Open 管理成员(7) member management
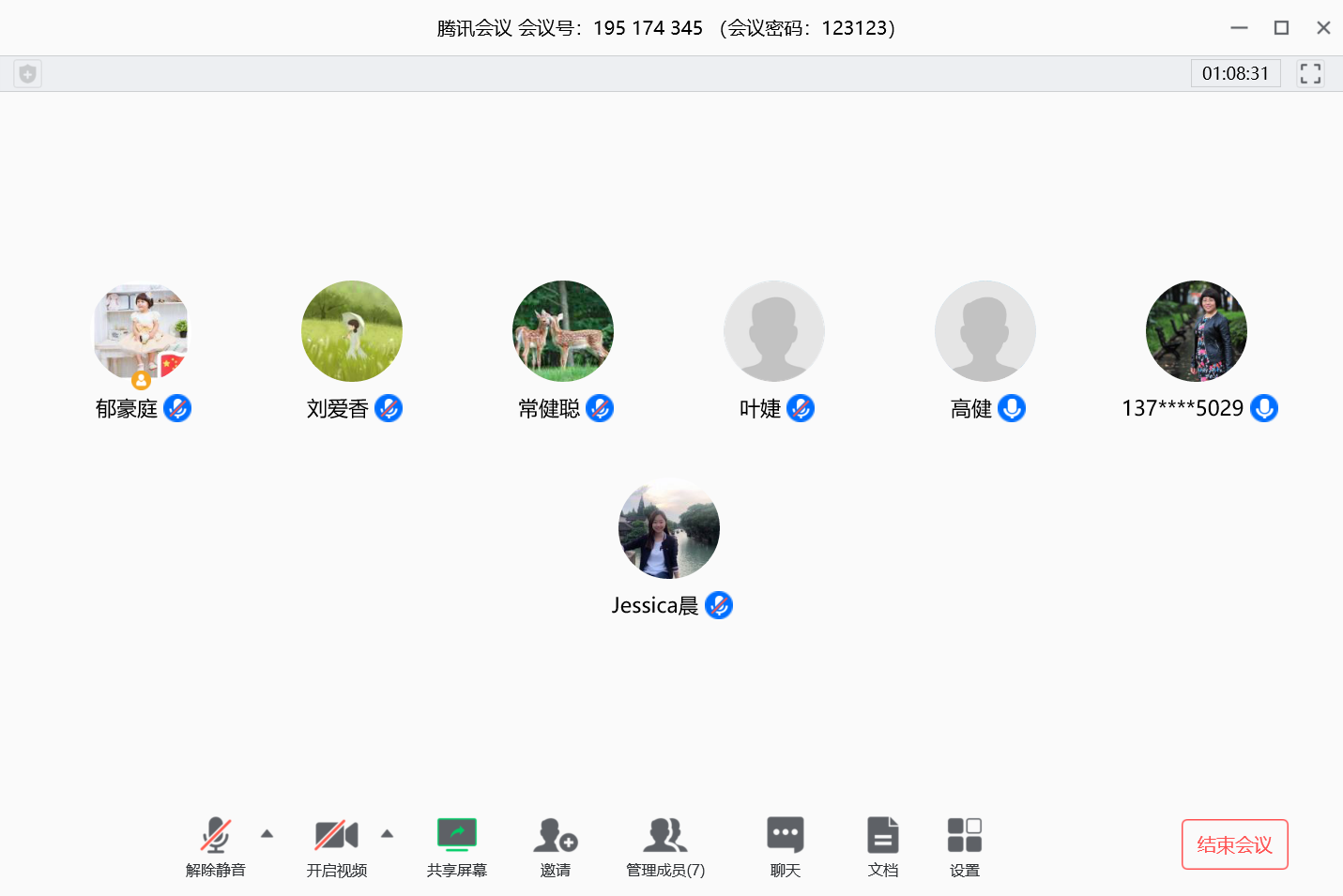 (665, 847)
